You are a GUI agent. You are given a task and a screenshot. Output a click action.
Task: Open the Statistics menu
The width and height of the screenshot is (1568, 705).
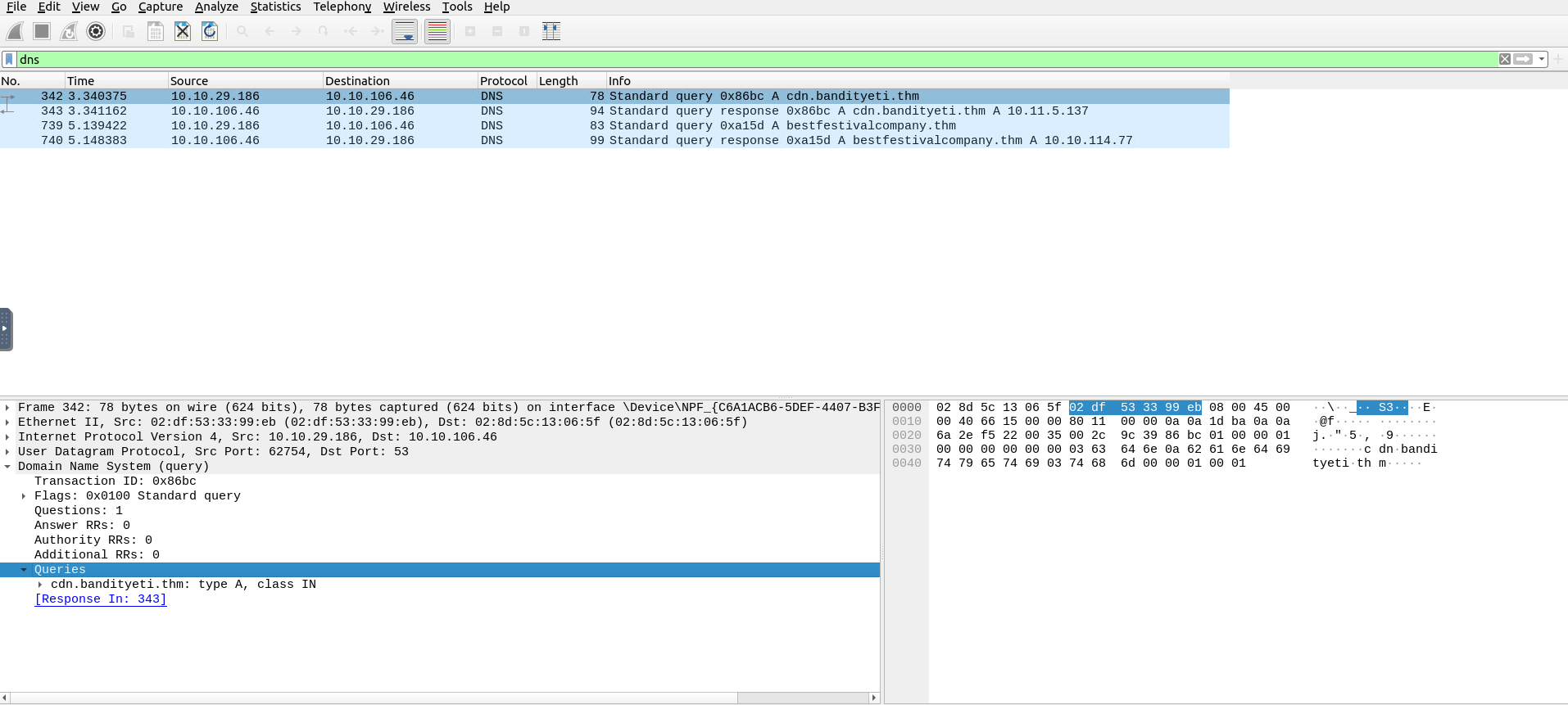point(275,7)
